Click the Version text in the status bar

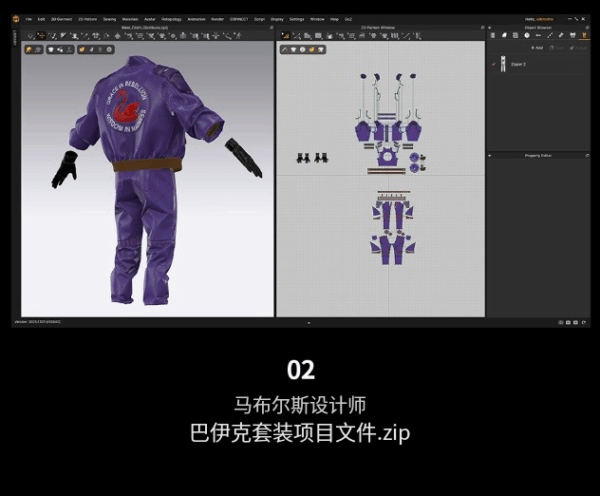(37, 322)
